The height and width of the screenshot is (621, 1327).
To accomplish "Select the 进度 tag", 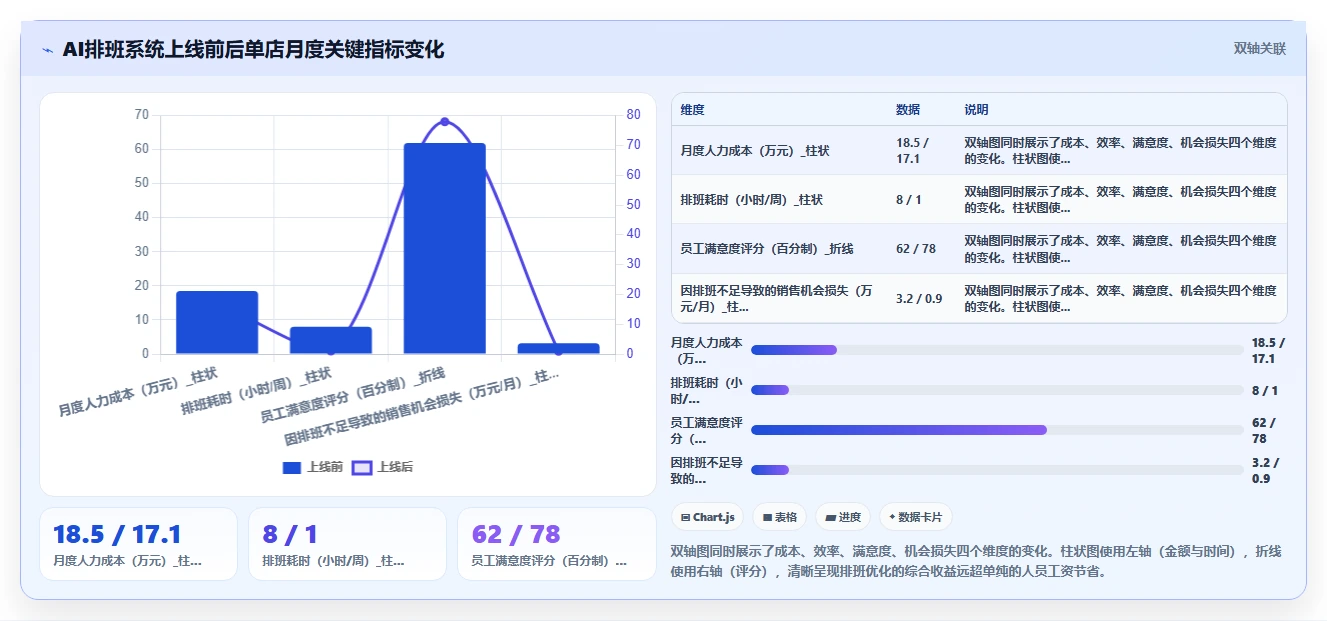I will pyautogui.click(x=843, y=517).
